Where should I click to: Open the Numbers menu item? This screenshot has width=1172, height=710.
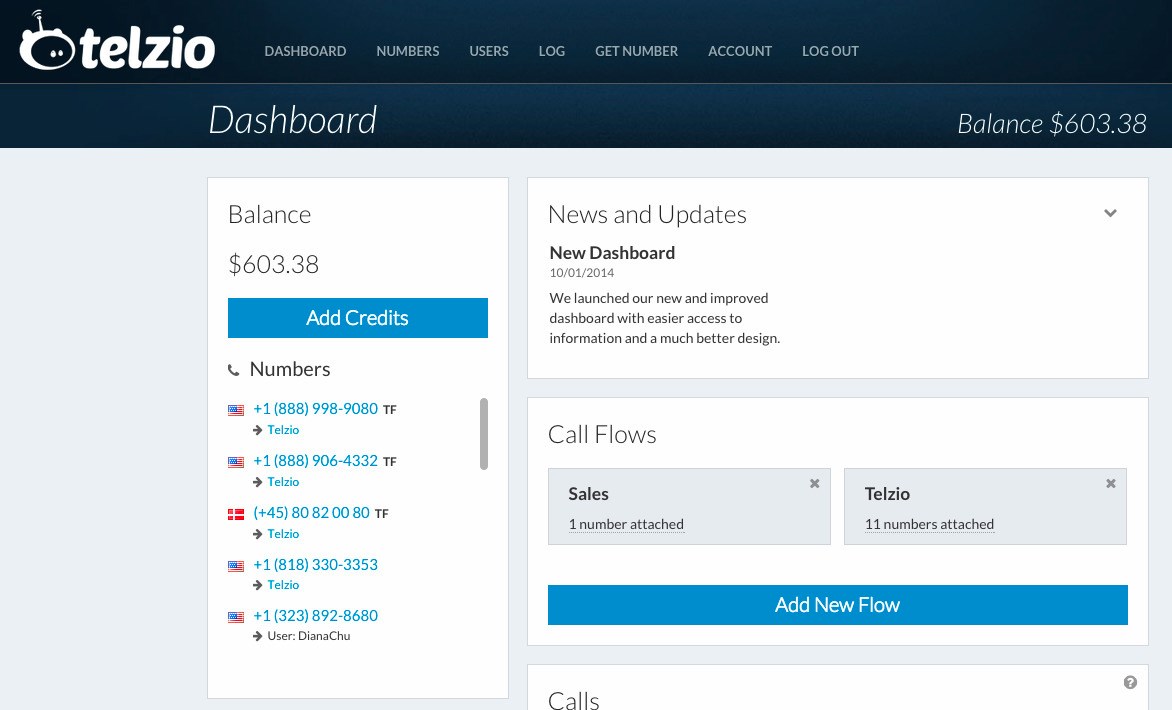(407, 51)
